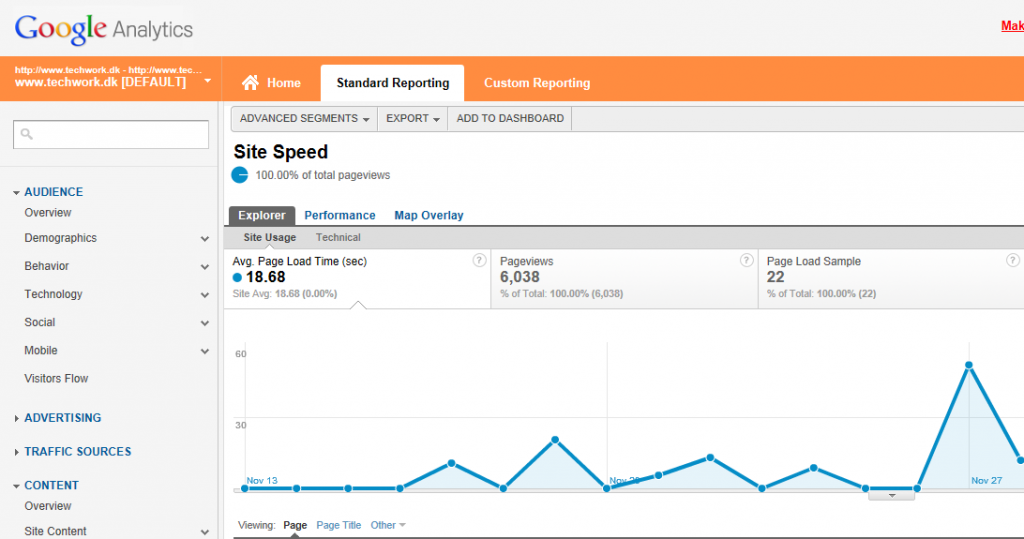Viewport: 1024px width, 539px height.
Task: Select the Map Overlay tab
Action: [428, 216]
